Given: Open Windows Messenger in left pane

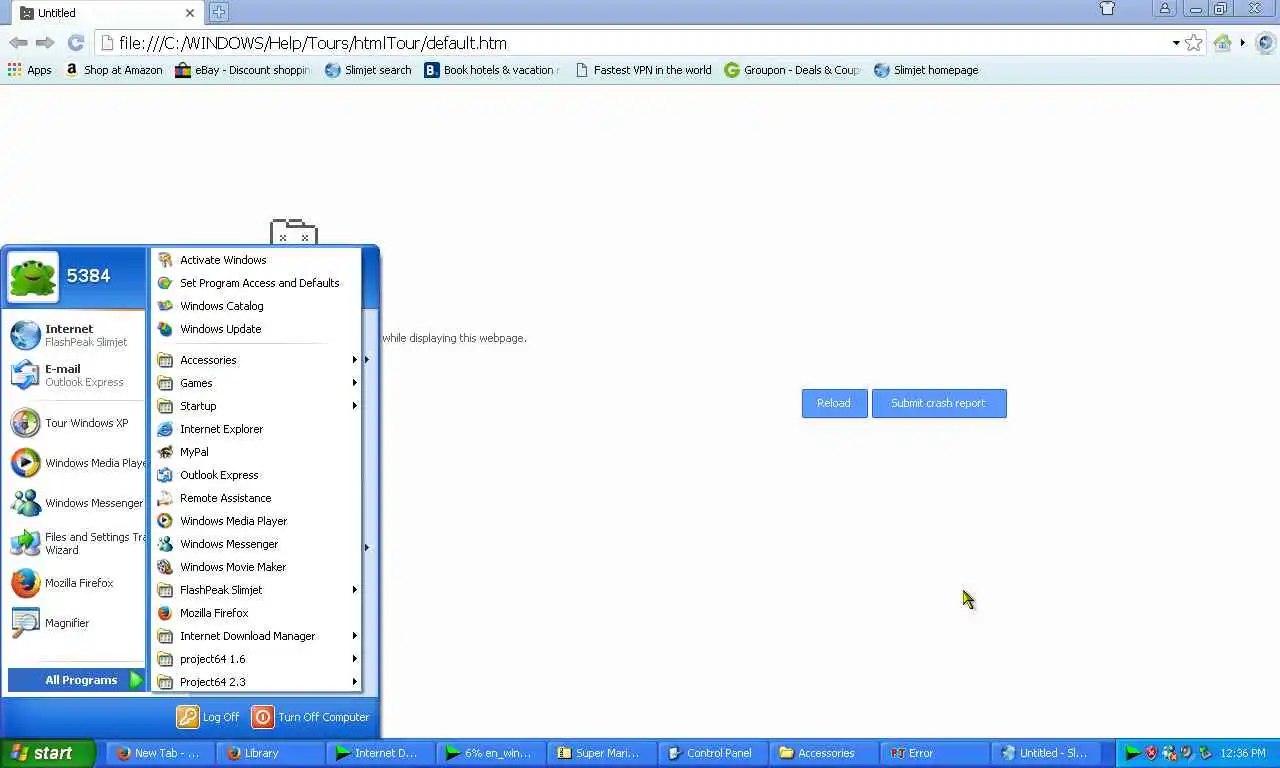Looking at the screenshot, I should [x=76, y=503].
